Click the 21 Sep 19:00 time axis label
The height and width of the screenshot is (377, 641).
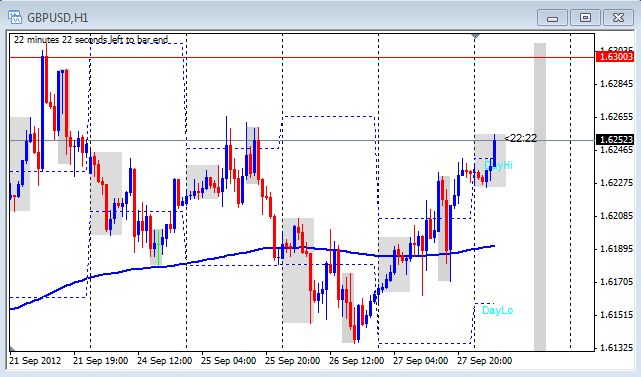[101, 361]
